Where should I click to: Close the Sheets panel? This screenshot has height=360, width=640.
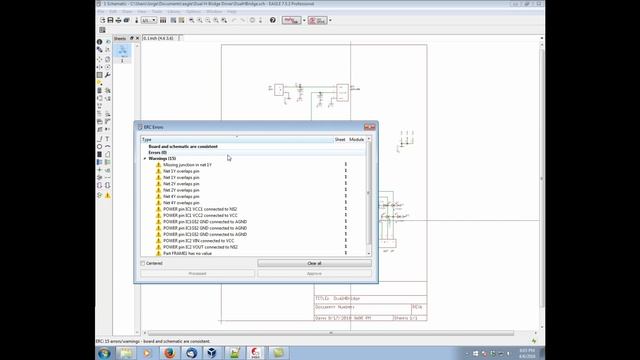click(x=137, y=38)
